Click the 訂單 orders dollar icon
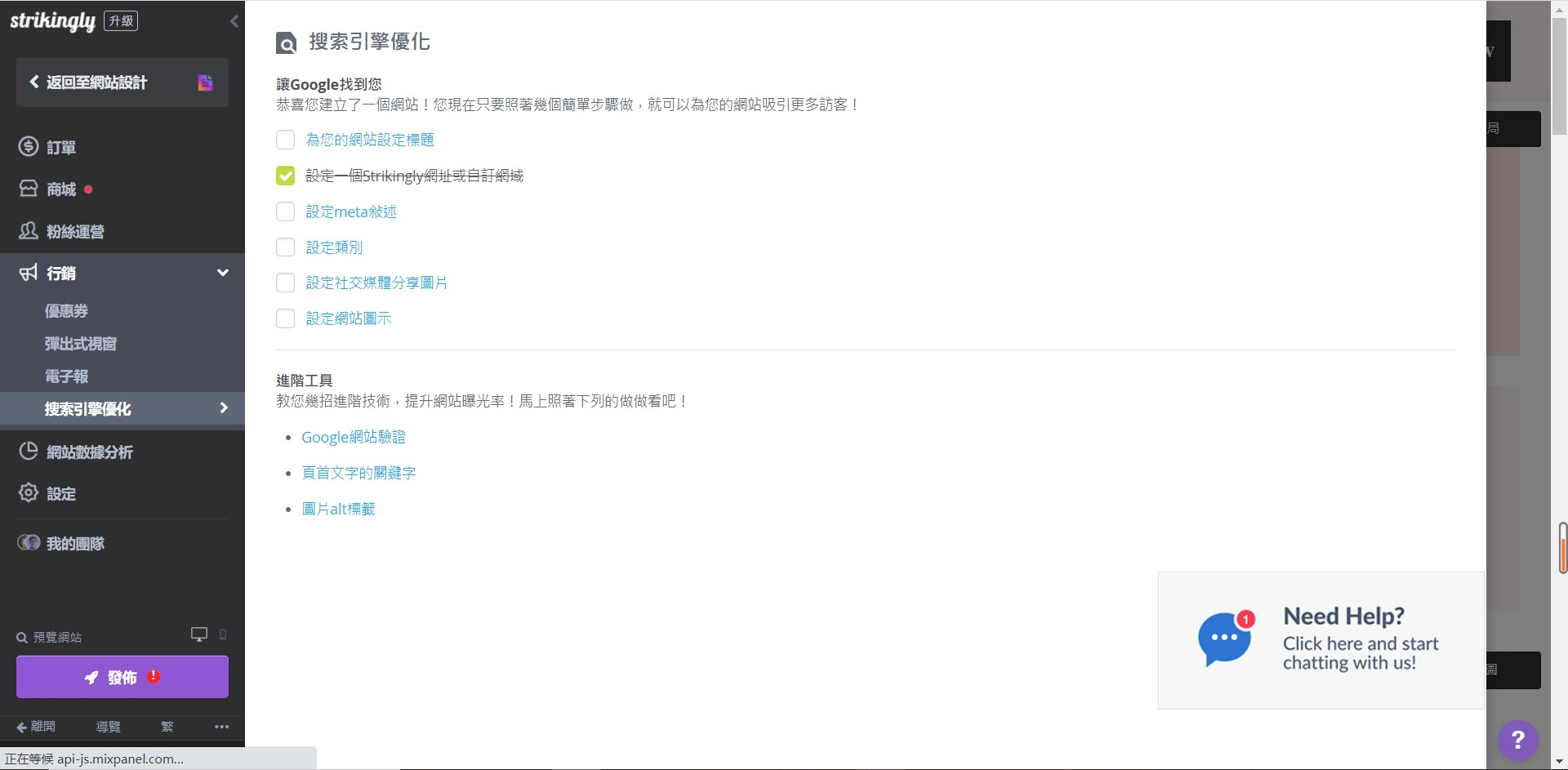 (29, 147)
